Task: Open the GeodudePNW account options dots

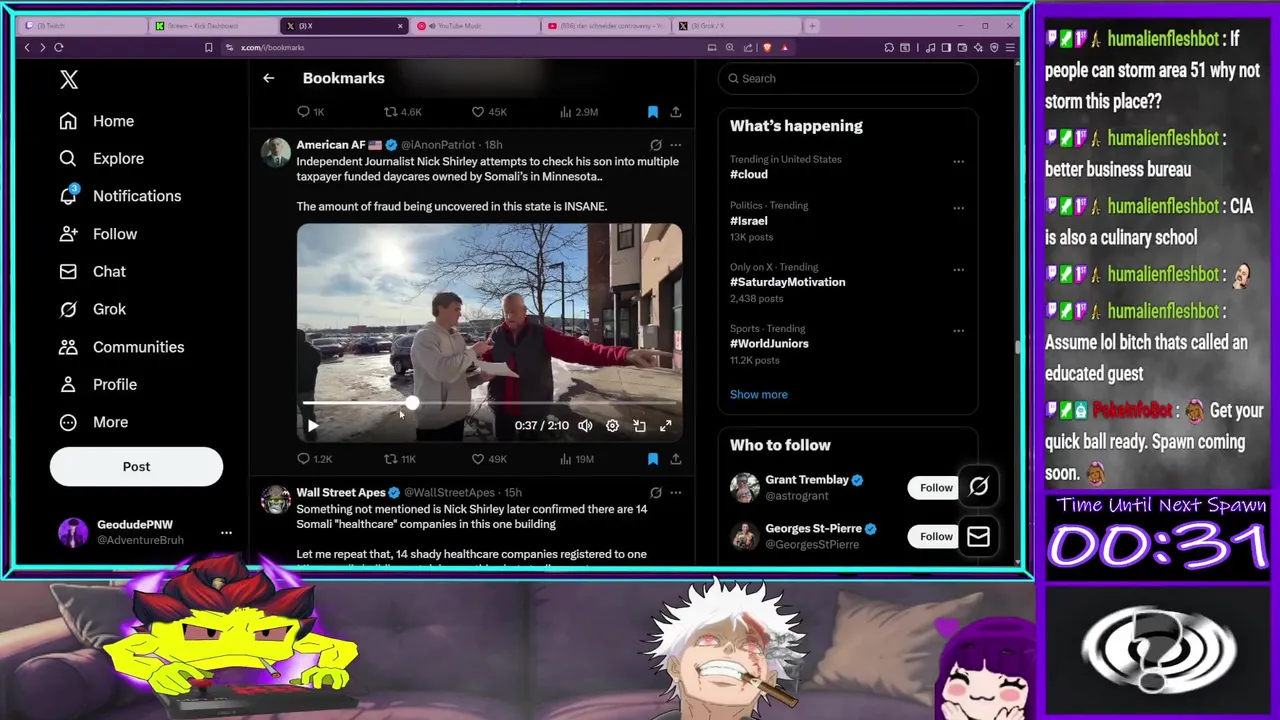Action: [226, 532]
